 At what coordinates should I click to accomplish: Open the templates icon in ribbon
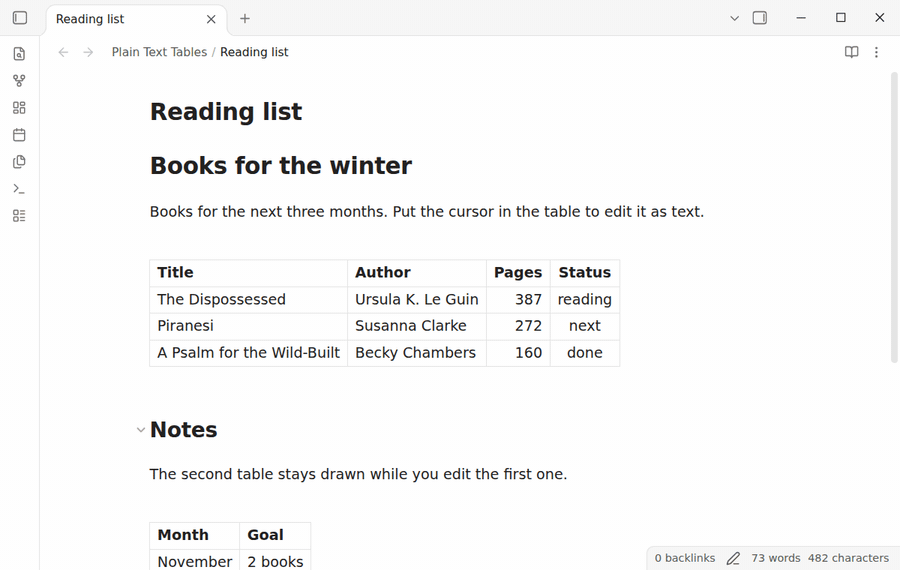click(x=19, y=162)
